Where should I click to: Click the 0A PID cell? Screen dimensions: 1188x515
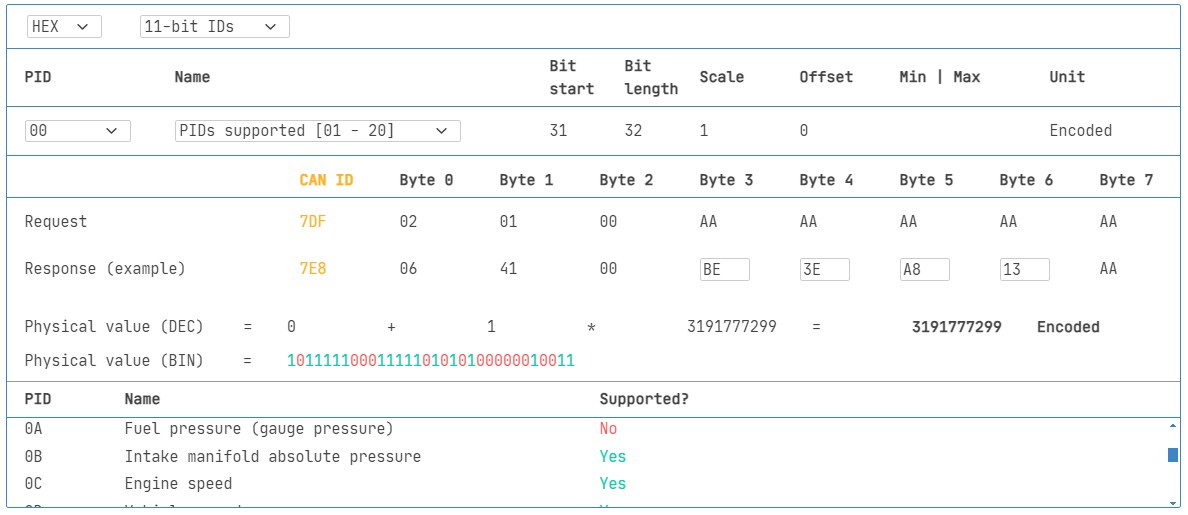(35, 429)
